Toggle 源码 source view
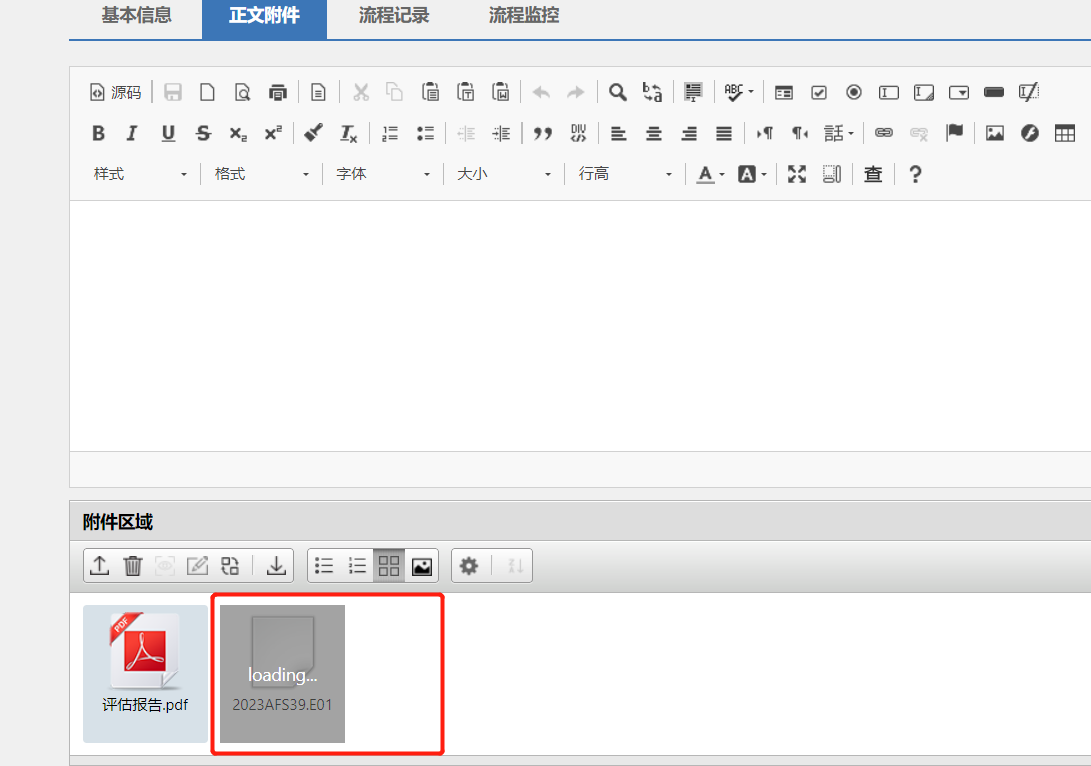This screenshot has width=1091, height=766. 116,92
